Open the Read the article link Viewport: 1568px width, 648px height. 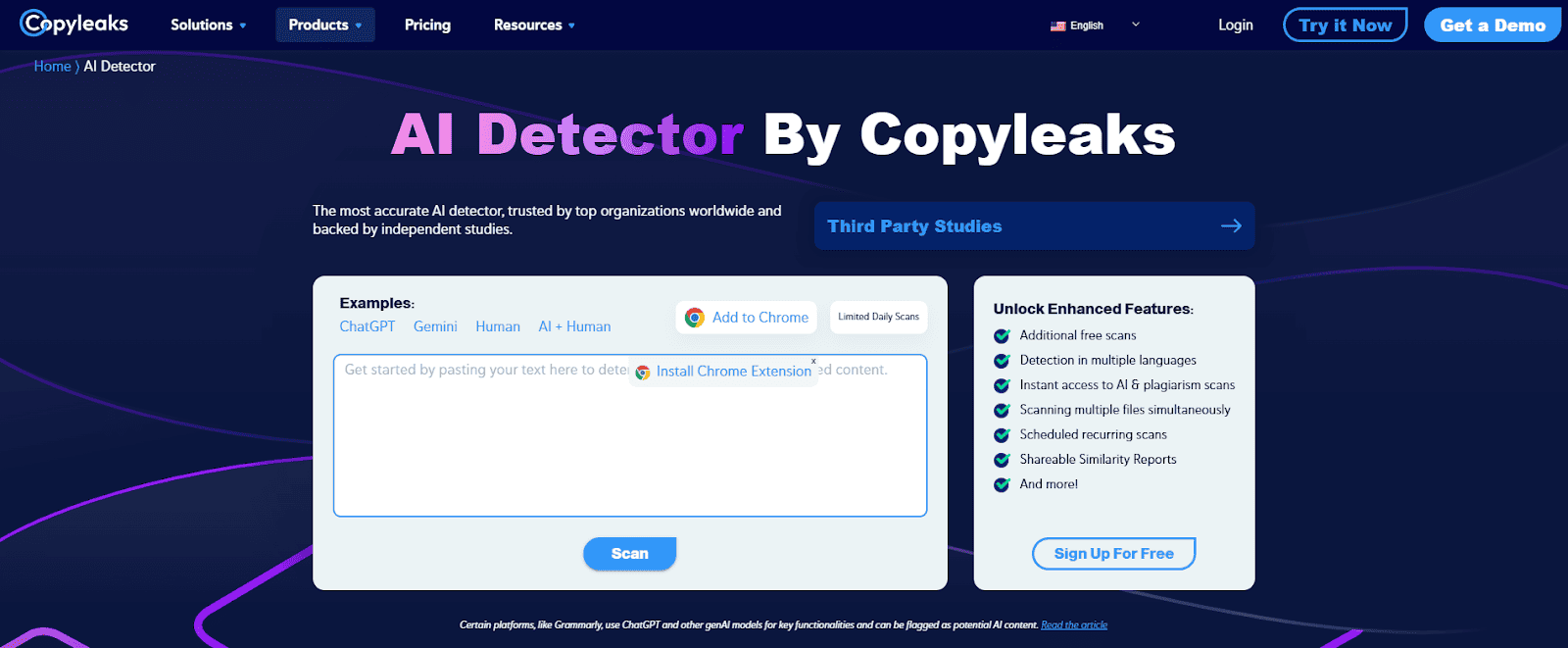[1074, 624]
